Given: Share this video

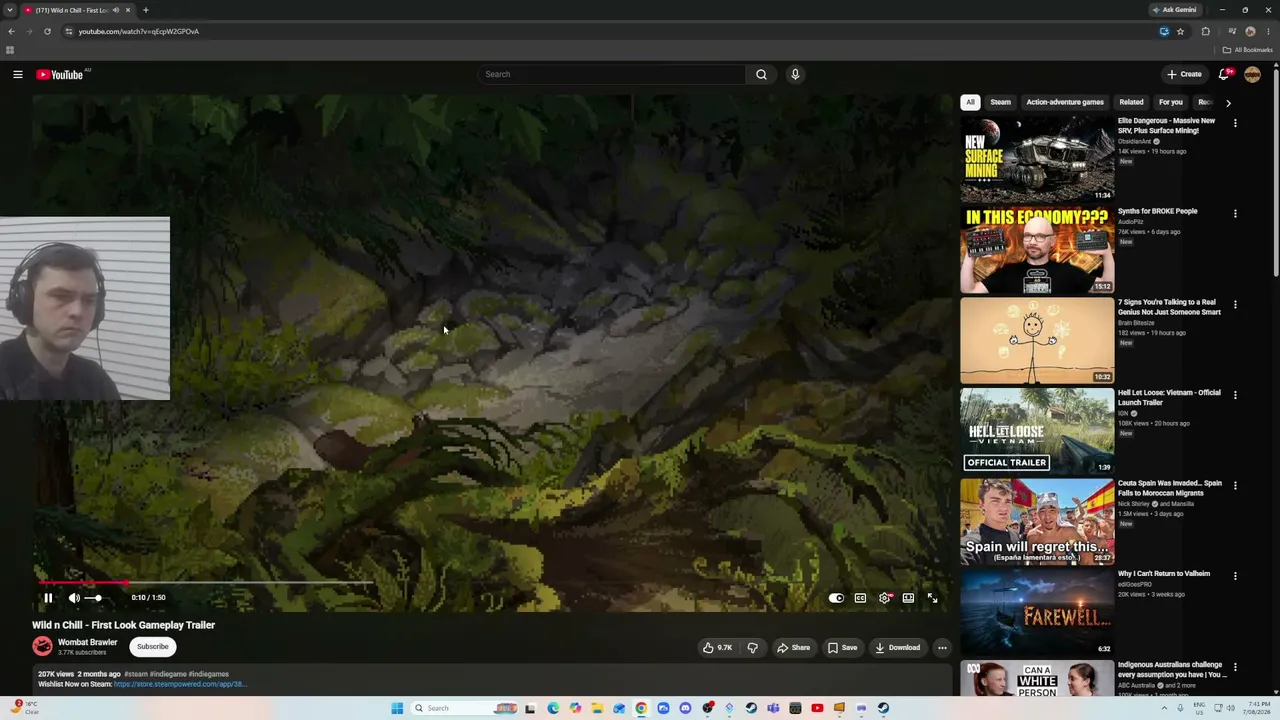Looking at the screenshot, I should point(794,647).
